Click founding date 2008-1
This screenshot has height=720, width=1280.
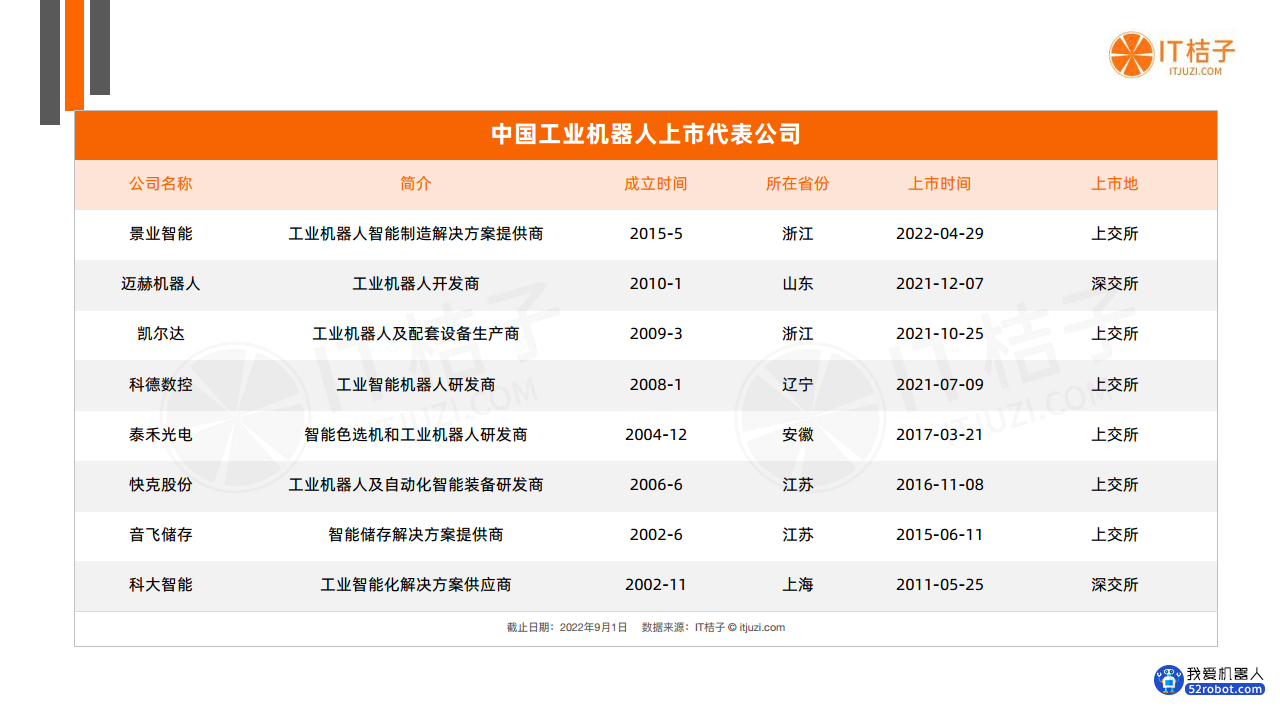tap(656, 385)
